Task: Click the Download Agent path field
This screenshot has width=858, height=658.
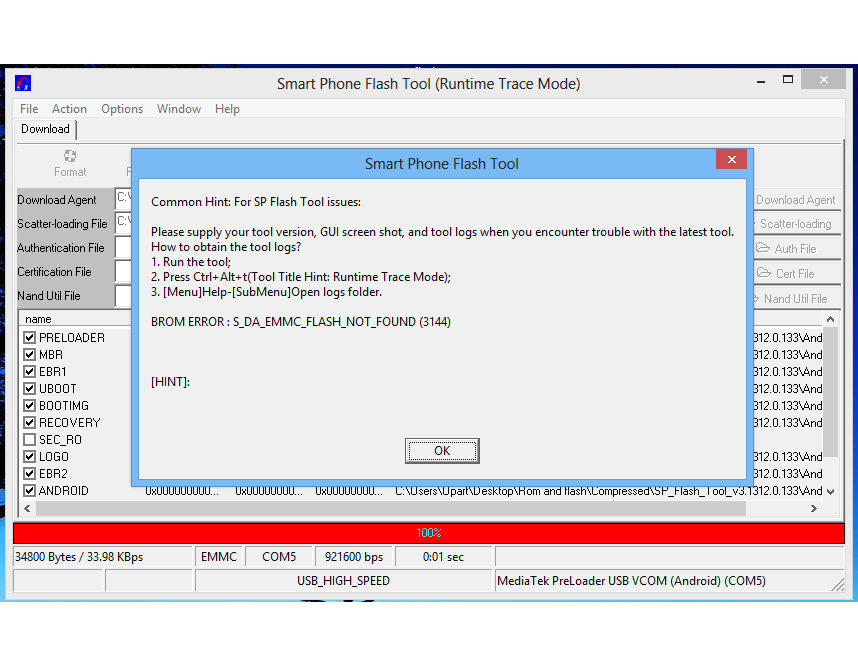Action: pyautogui.click(x=124, y=199)
